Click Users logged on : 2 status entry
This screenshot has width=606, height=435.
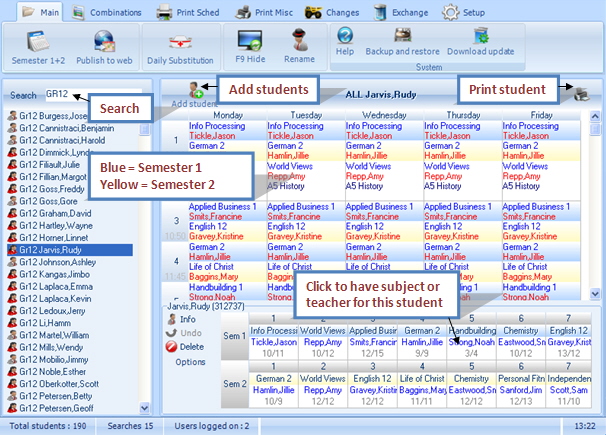tap(211, 426)
